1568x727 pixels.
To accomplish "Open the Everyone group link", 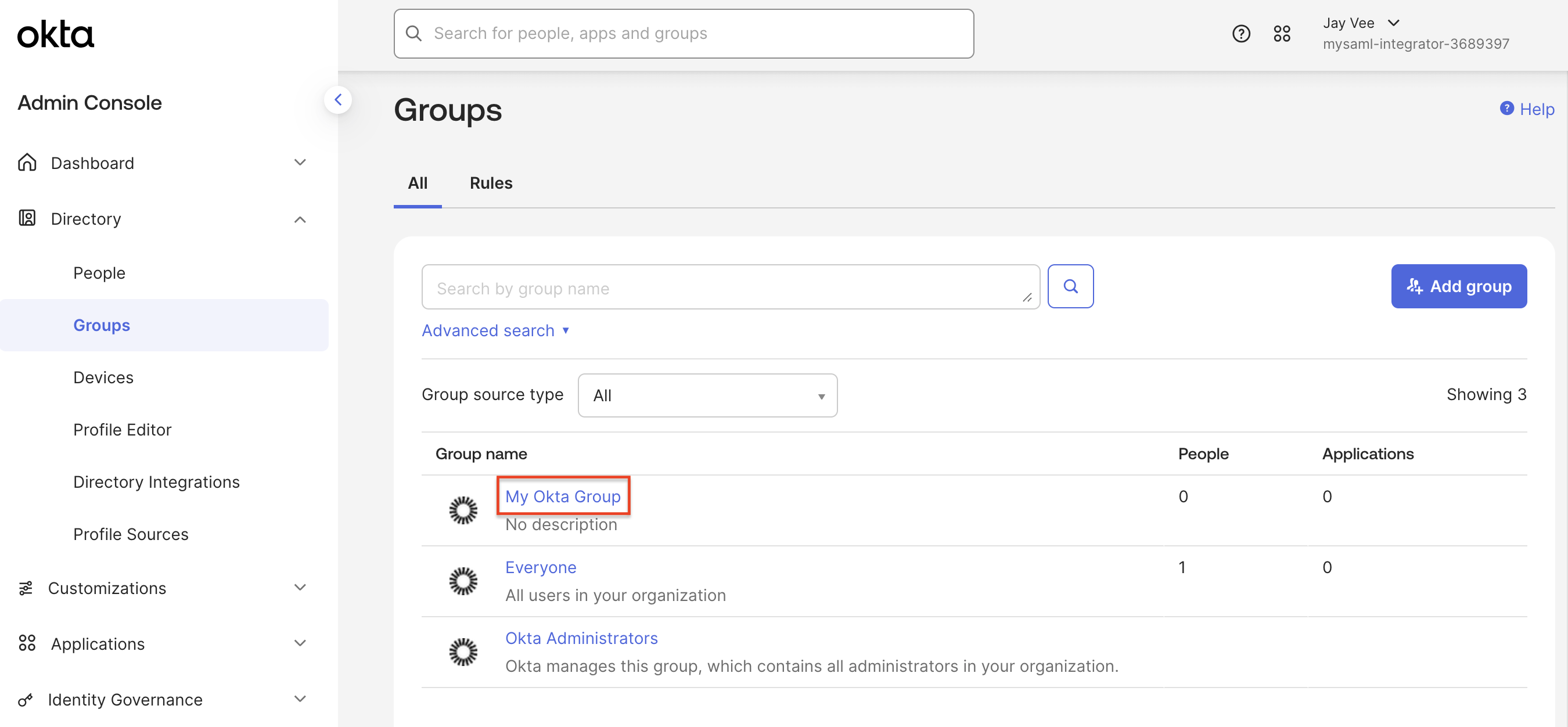I will point(541,567).
